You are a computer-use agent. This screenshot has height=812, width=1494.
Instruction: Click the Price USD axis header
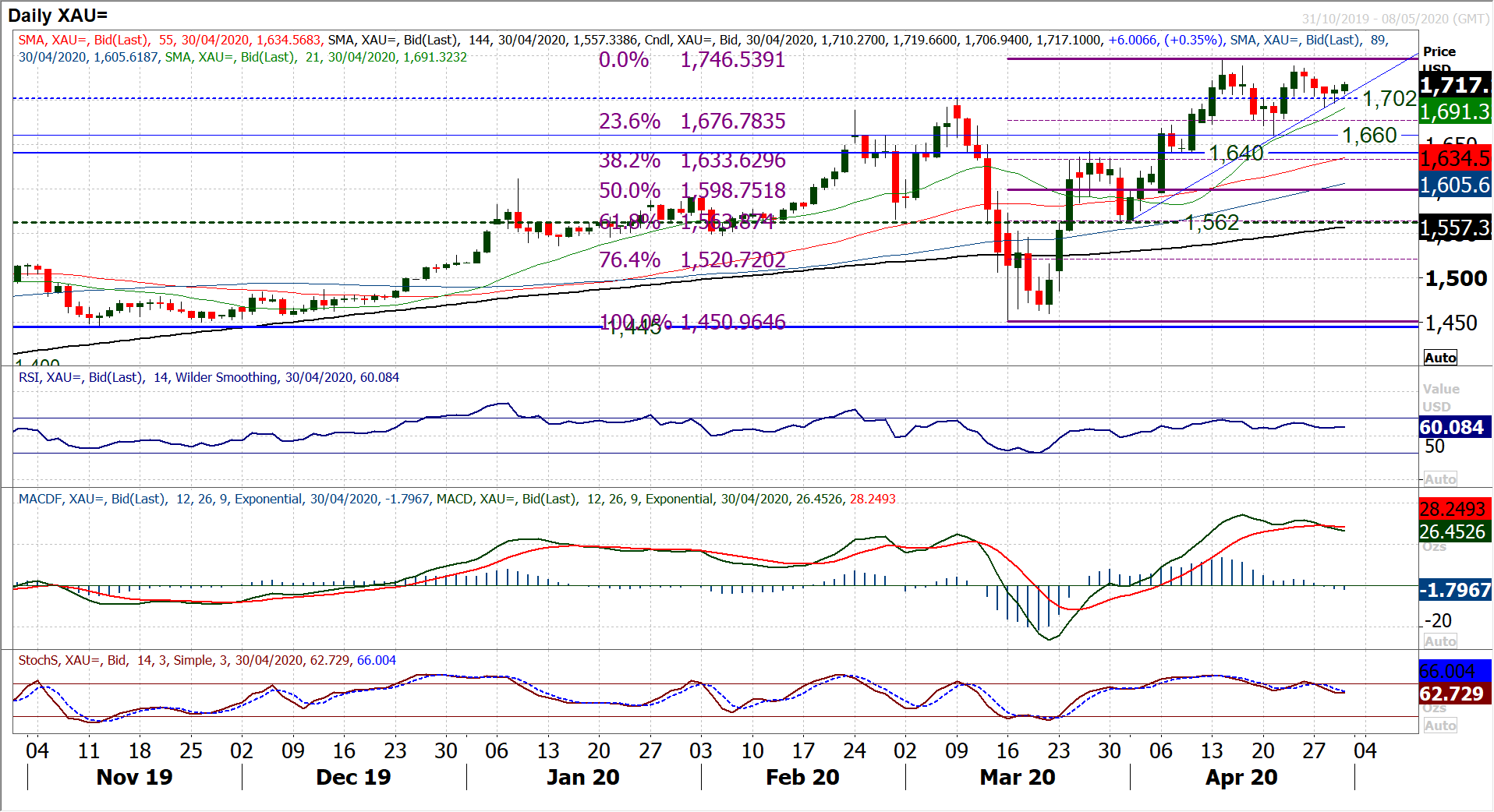(1439, 58)
